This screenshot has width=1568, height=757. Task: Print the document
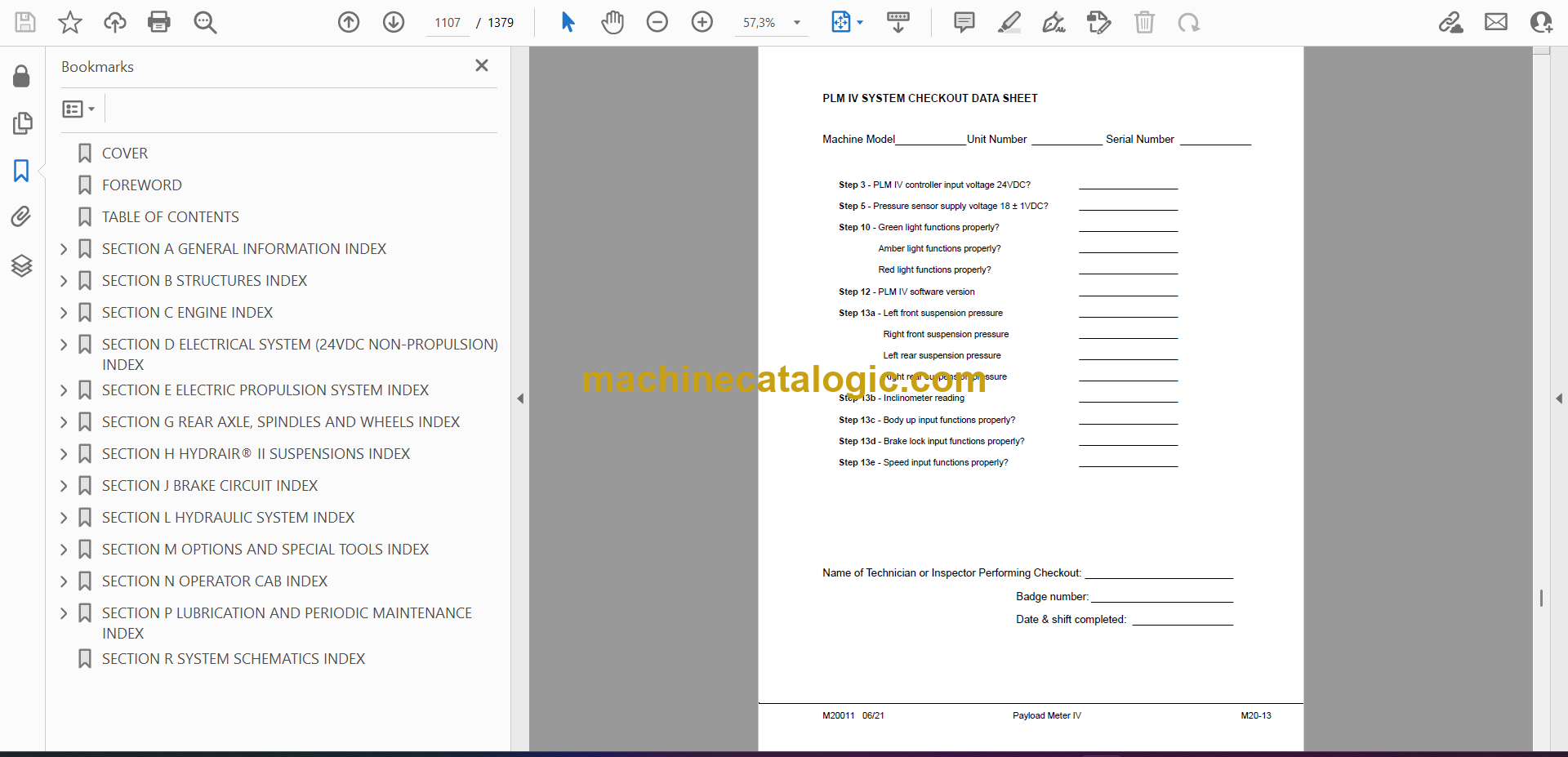159,22
